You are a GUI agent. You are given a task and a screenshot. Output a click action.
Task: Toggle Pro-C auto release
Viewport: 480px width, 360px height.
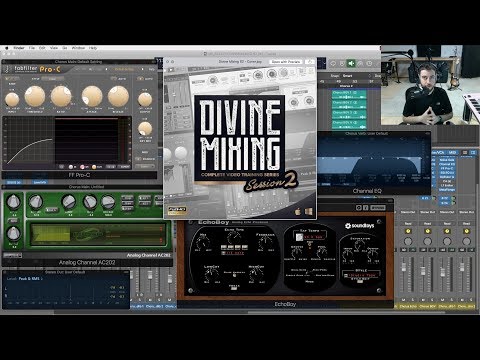(113, 79)
